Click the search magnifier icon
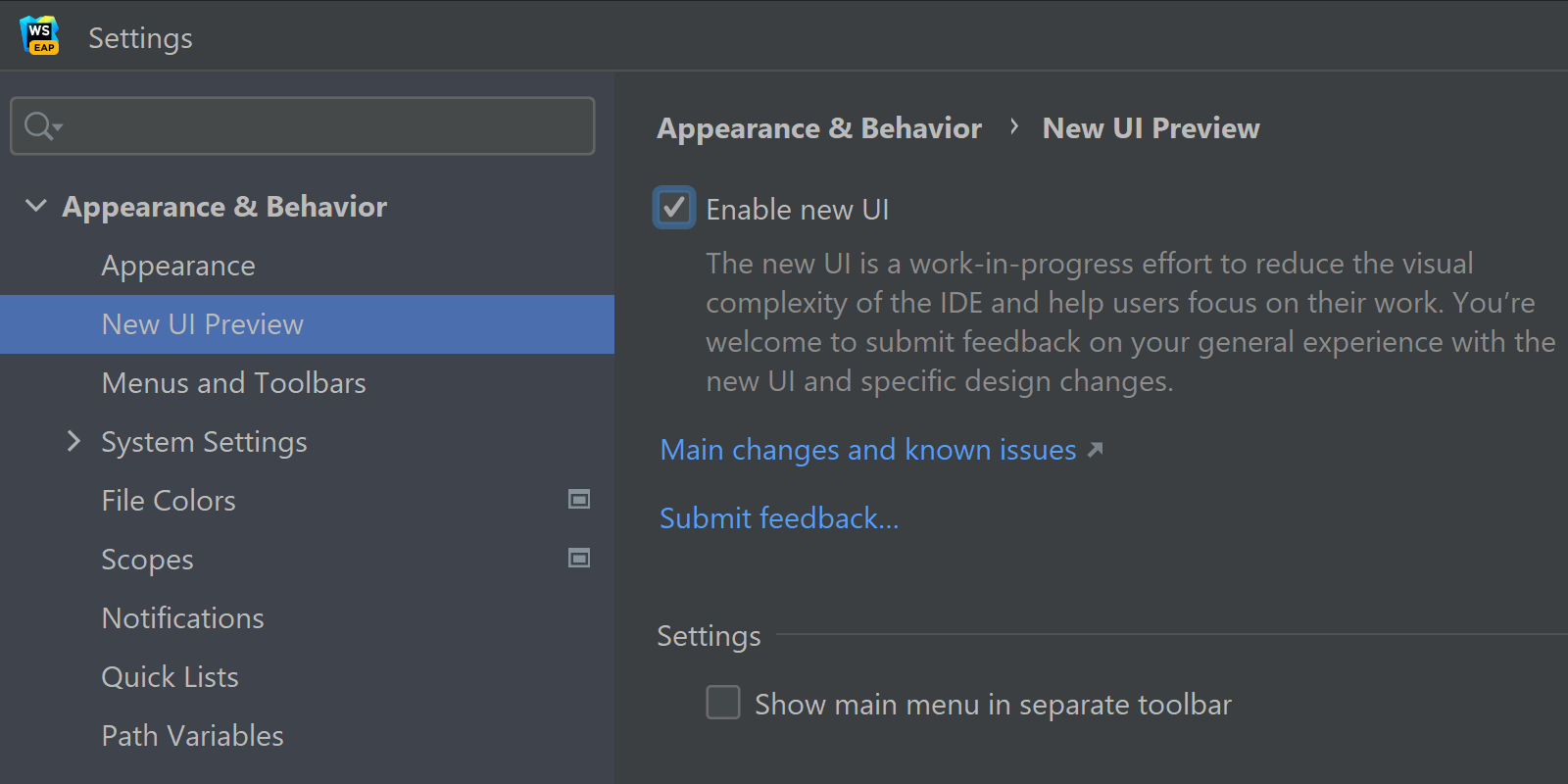The height and width of the screenshot is (784, 1568). coord(39,126)
